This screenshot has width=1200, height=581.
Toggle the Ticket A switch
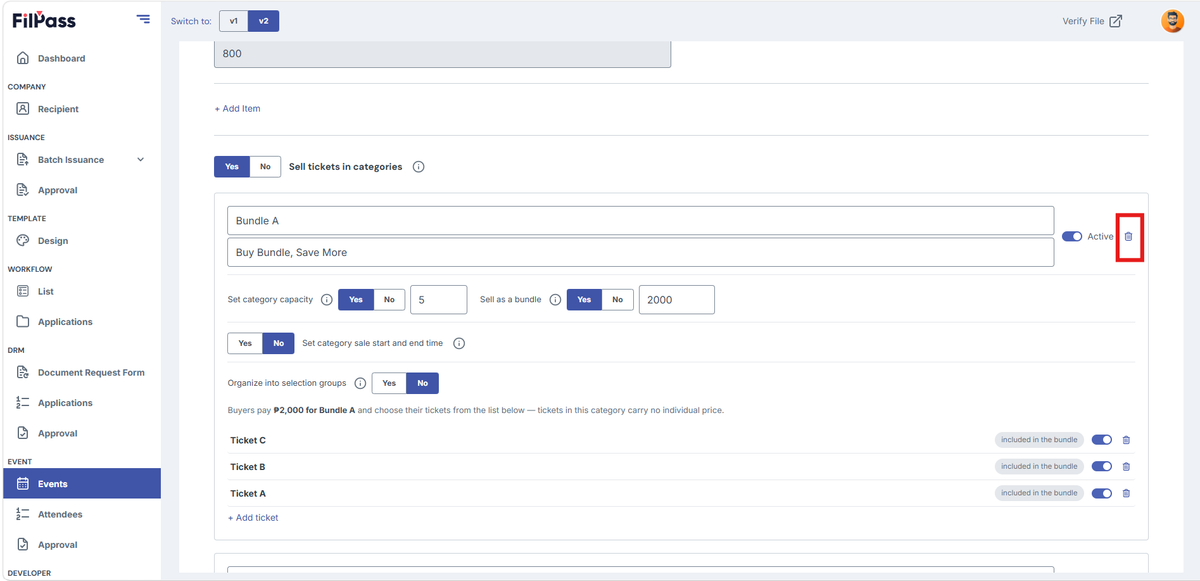pyautogui.click(x=1102, y=493)
